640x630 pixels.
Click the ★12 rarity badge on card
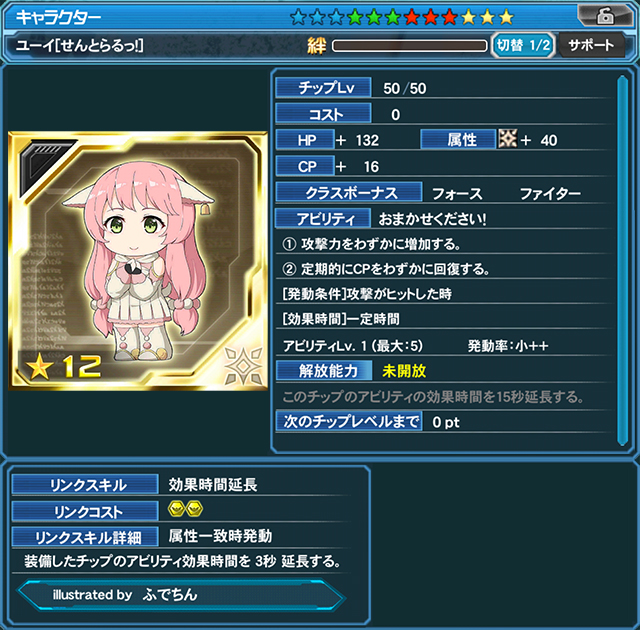[x=63, y=366]
